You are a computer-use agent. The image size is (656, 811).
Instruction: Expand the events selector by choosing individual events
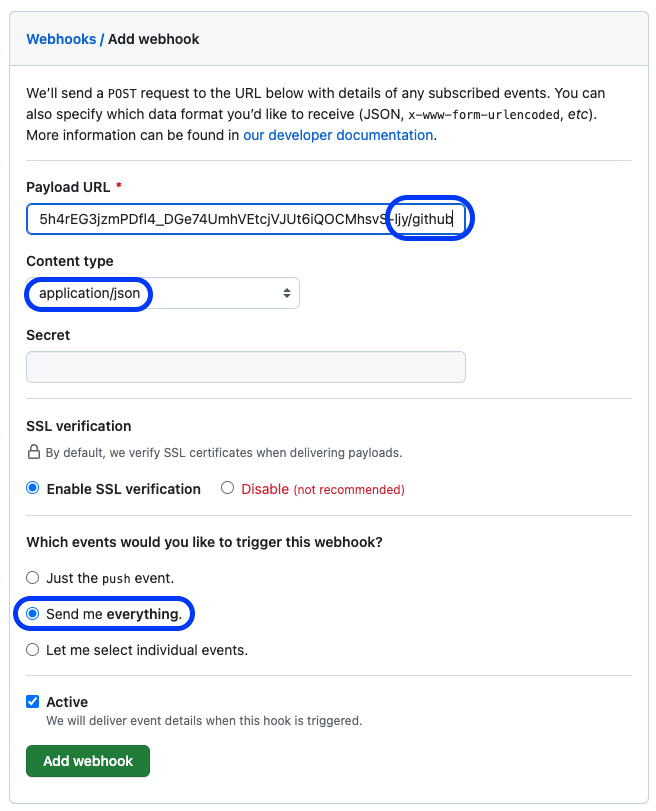click(31, 649)
